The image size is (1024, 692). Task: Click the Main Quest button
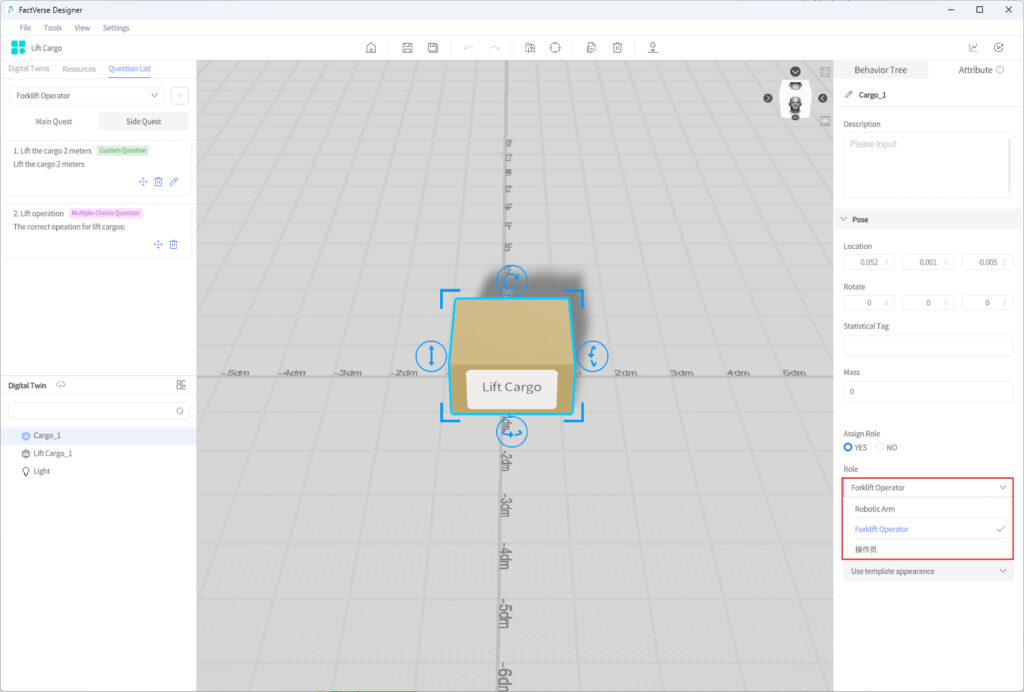coord(54,121)
